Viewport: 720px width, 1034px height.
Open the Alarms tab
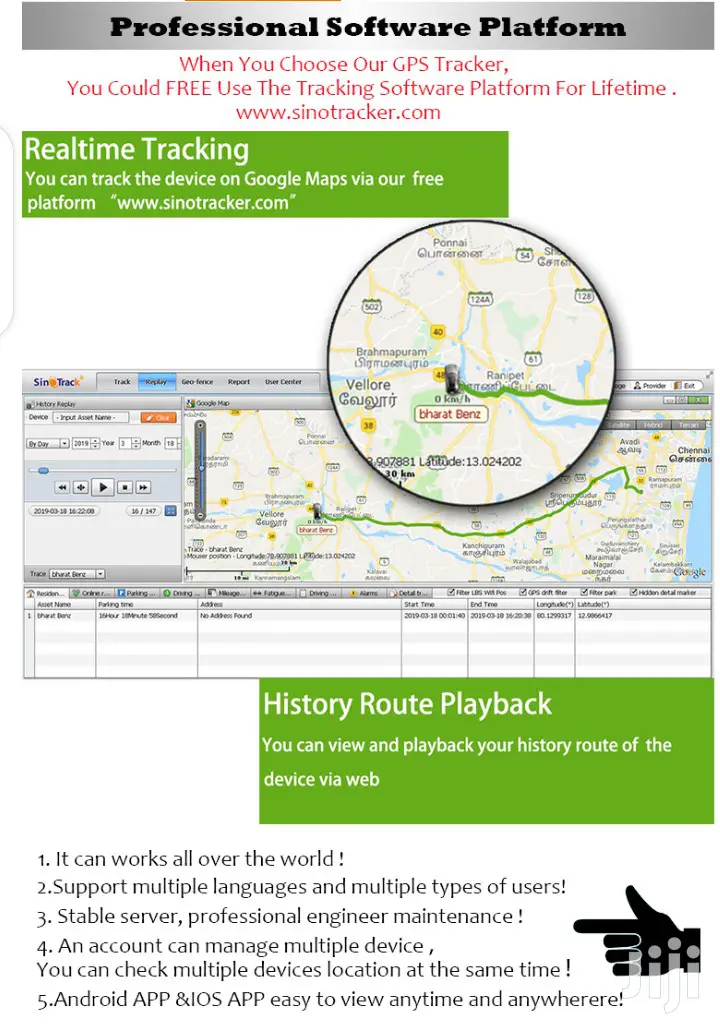364,593
